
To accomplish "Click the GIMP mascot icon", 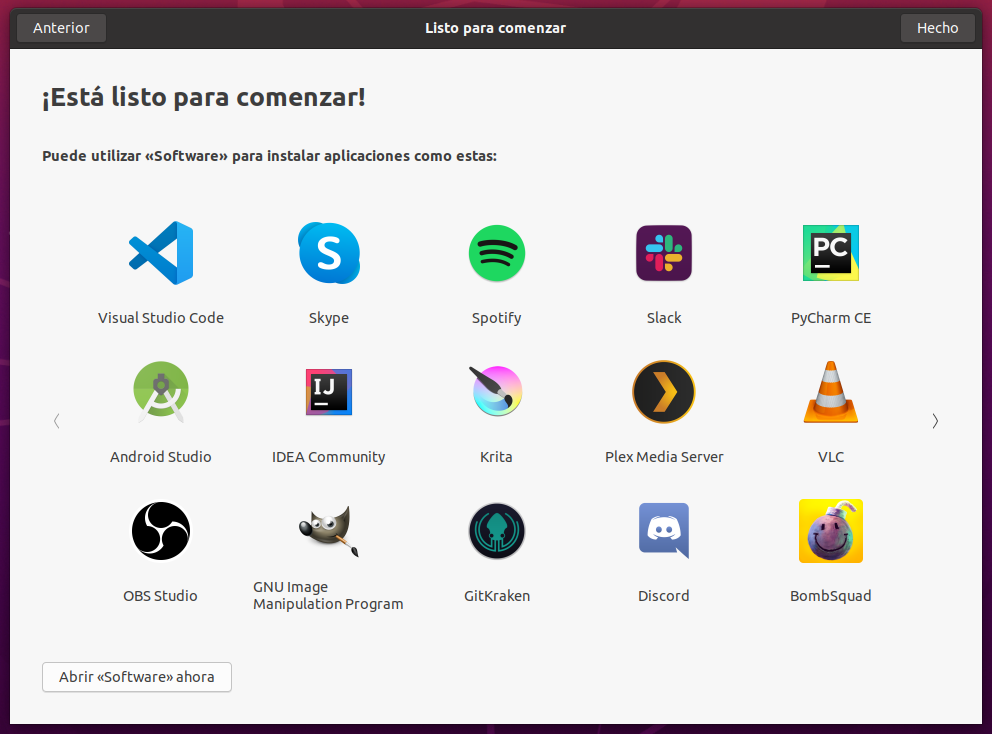I will pos(329,530).
